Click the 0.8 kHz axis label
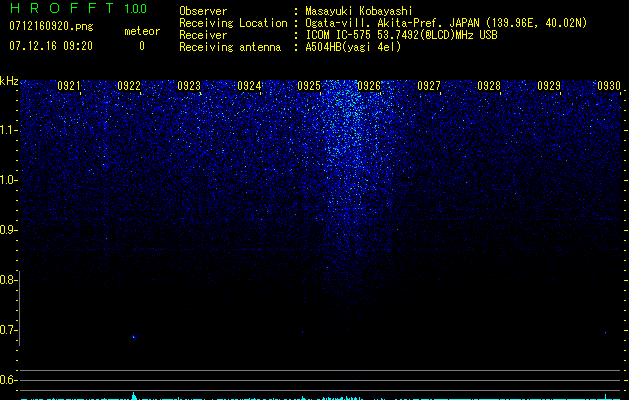Screen dimensions: 629x400 pos(7,280)
